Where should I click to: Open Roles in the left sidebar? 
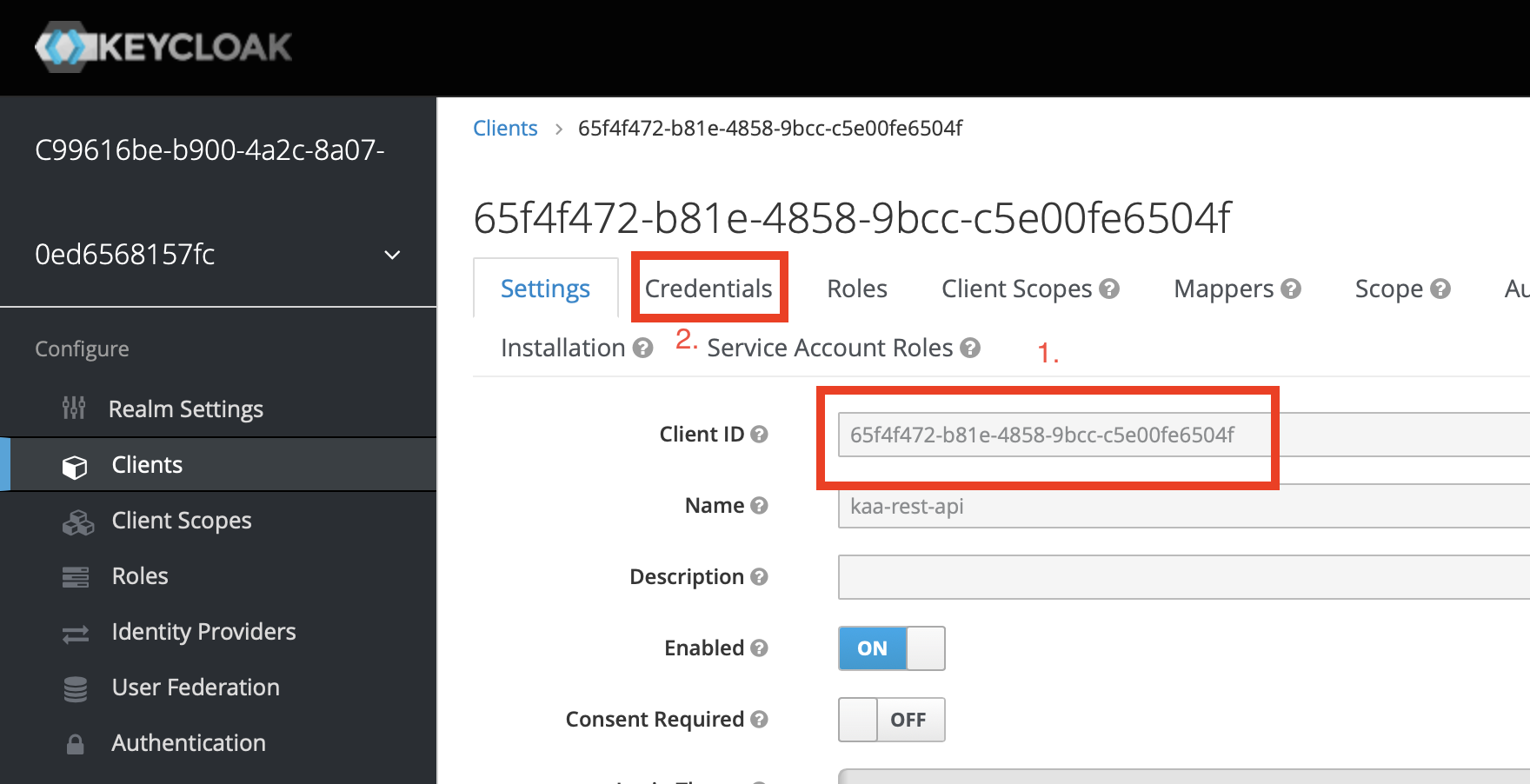coord(140,576)
